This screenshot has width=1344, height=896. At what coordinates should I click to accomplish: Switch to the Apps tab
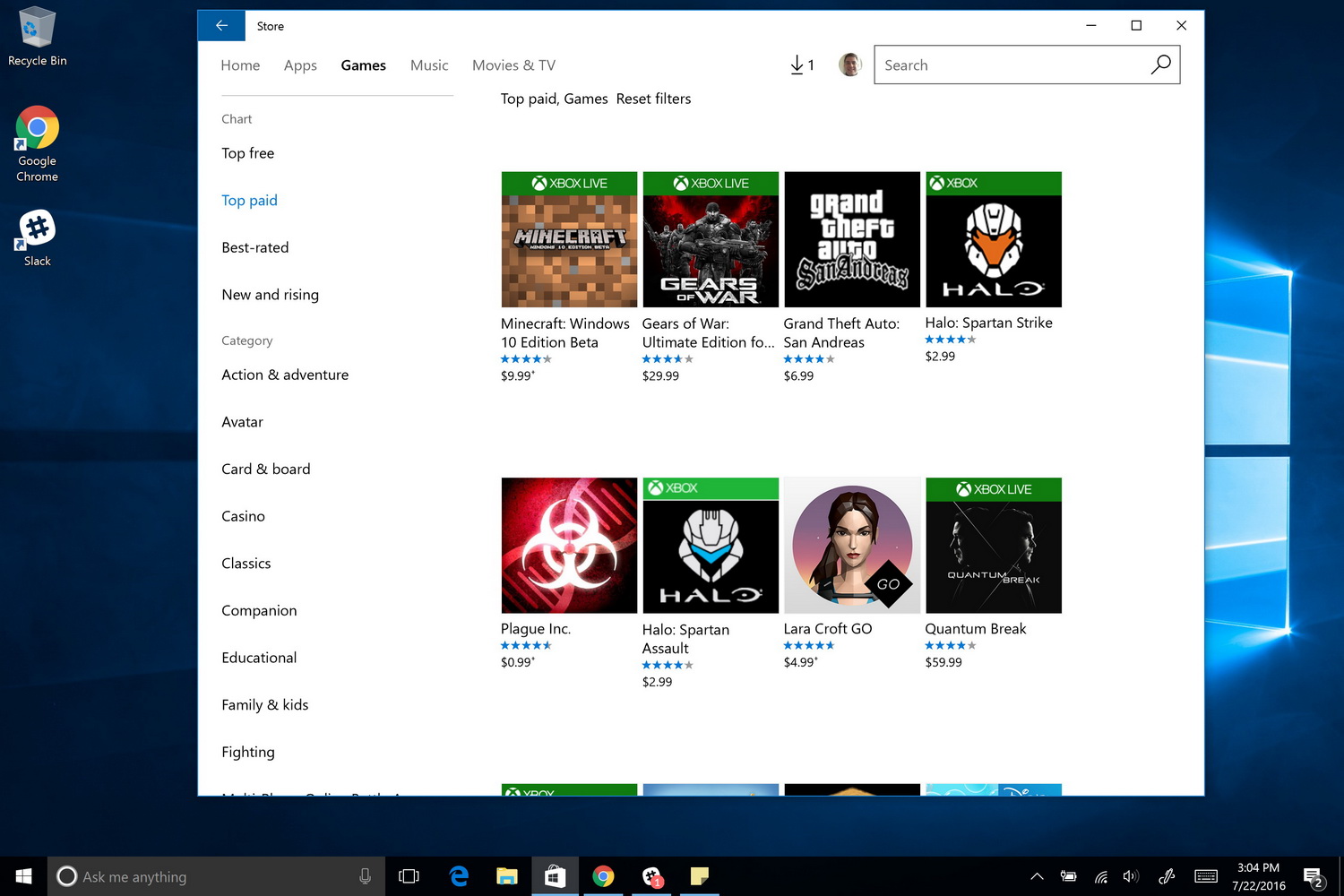point(300,65)
